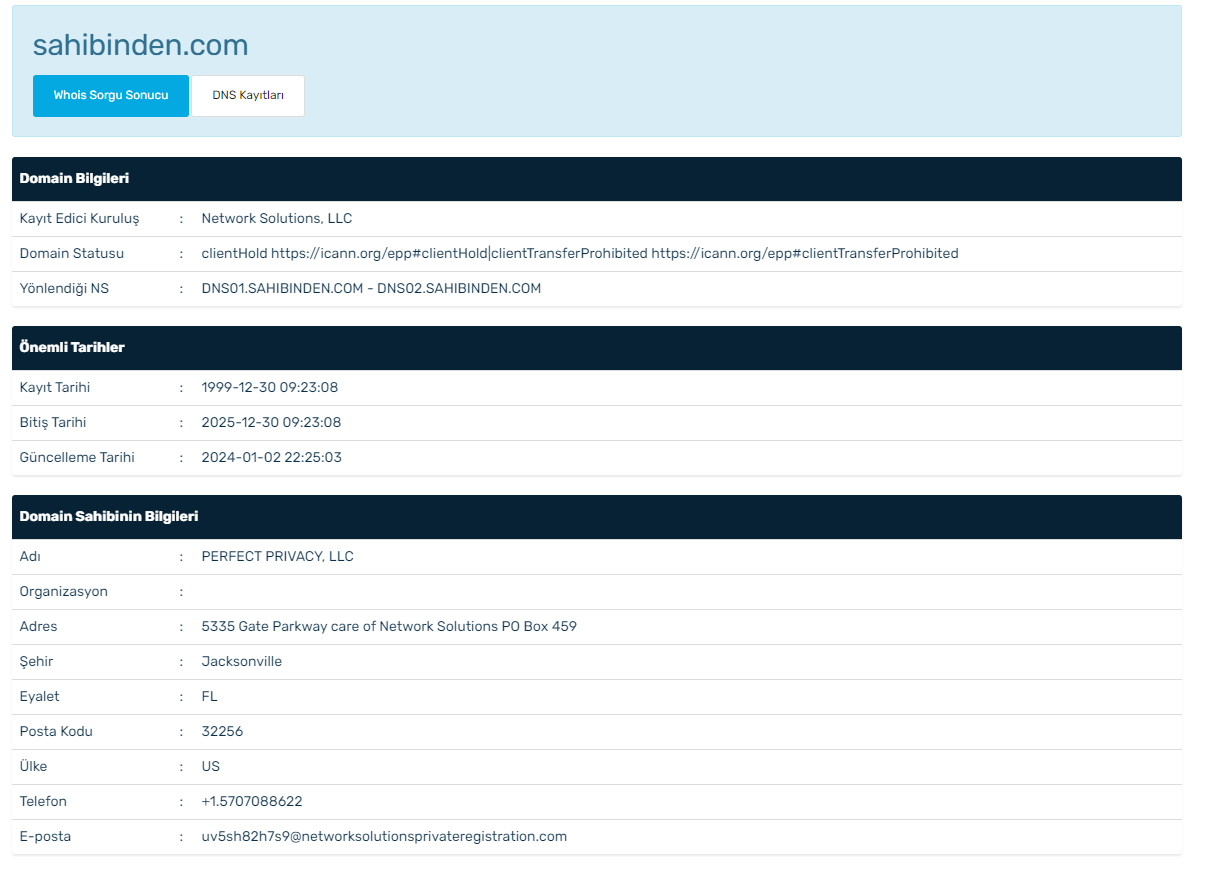Select the Domain Sahibinin Bilgileri header
1207x871 pixels.
click(597, 517)
